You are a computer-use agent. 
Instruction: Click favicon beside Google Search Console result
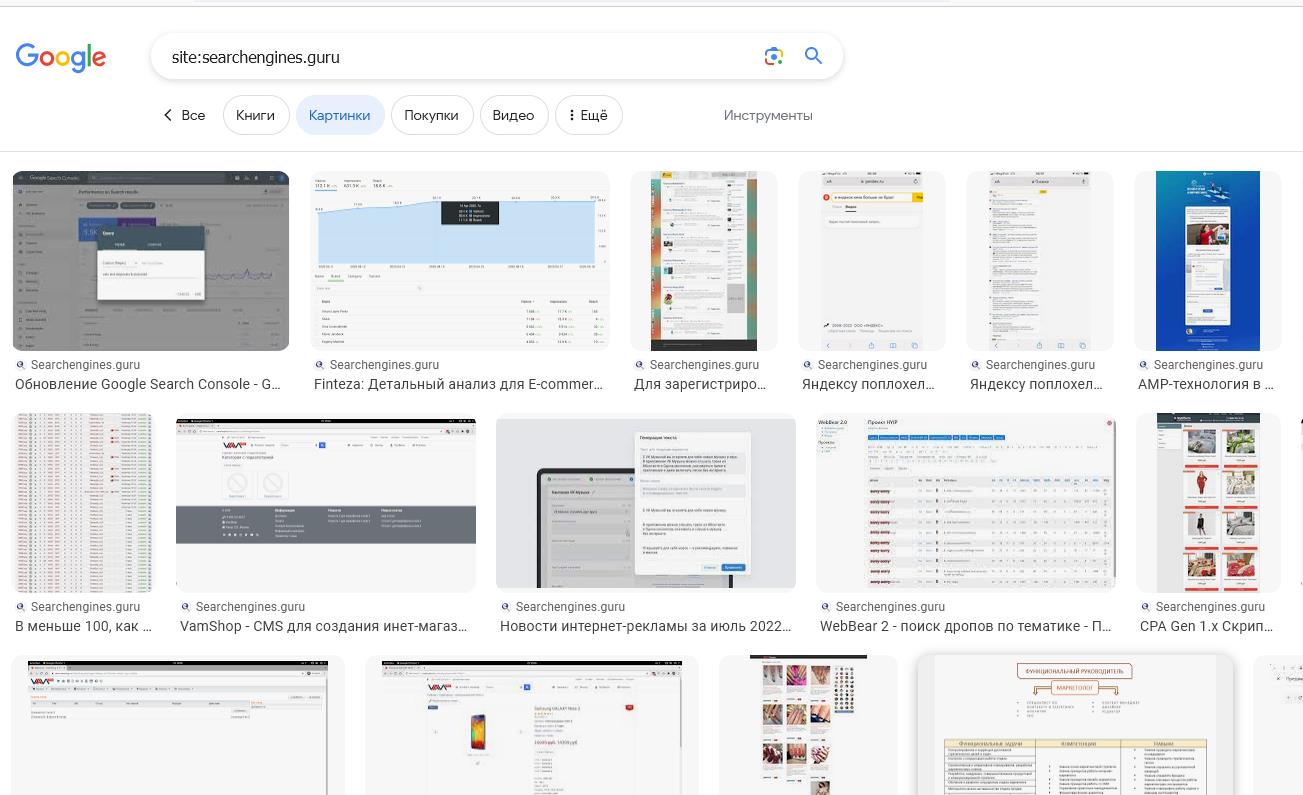(x=21, y=365)
